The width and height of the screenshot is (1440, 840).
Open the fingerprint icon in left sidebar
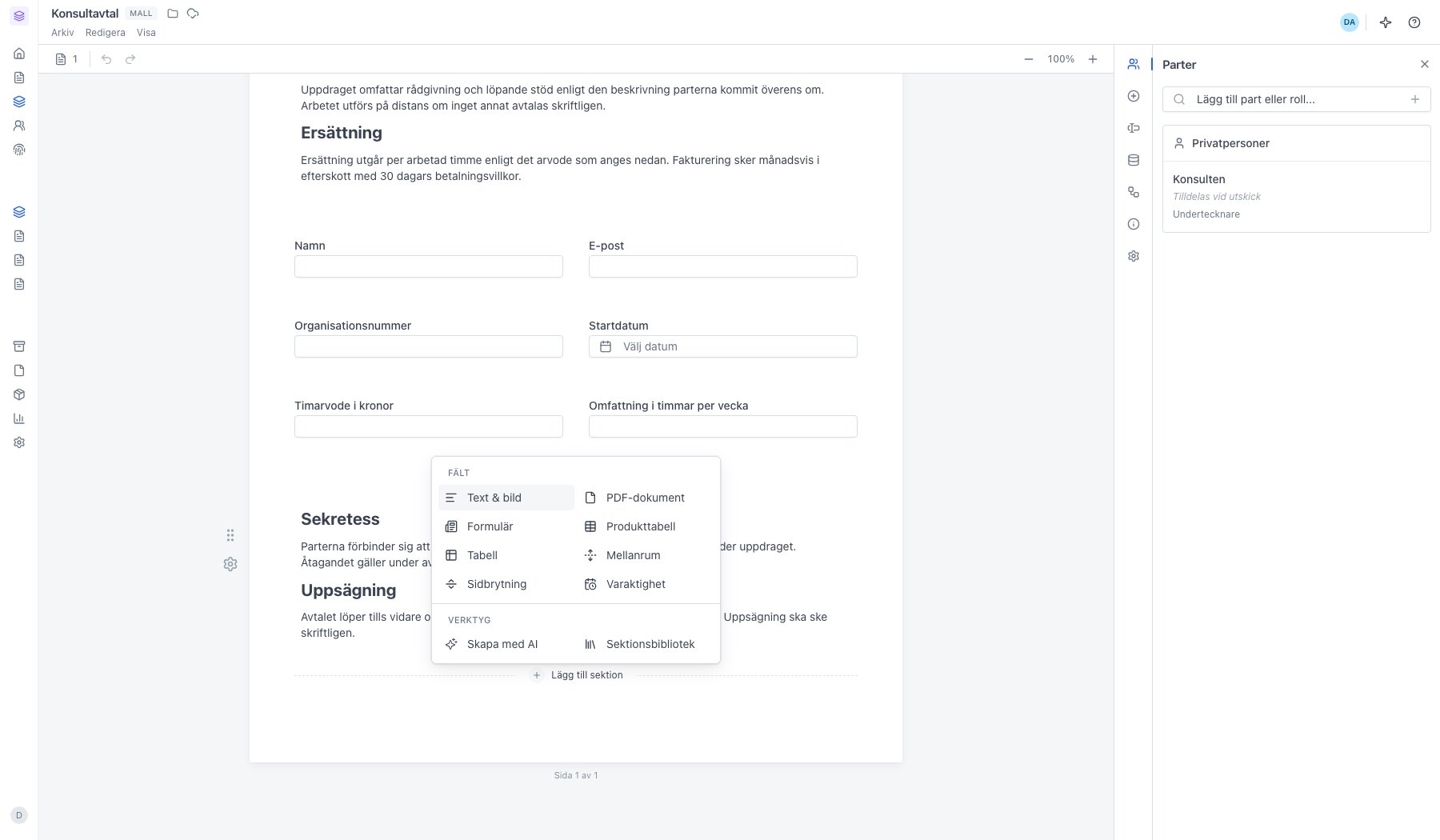19,150
